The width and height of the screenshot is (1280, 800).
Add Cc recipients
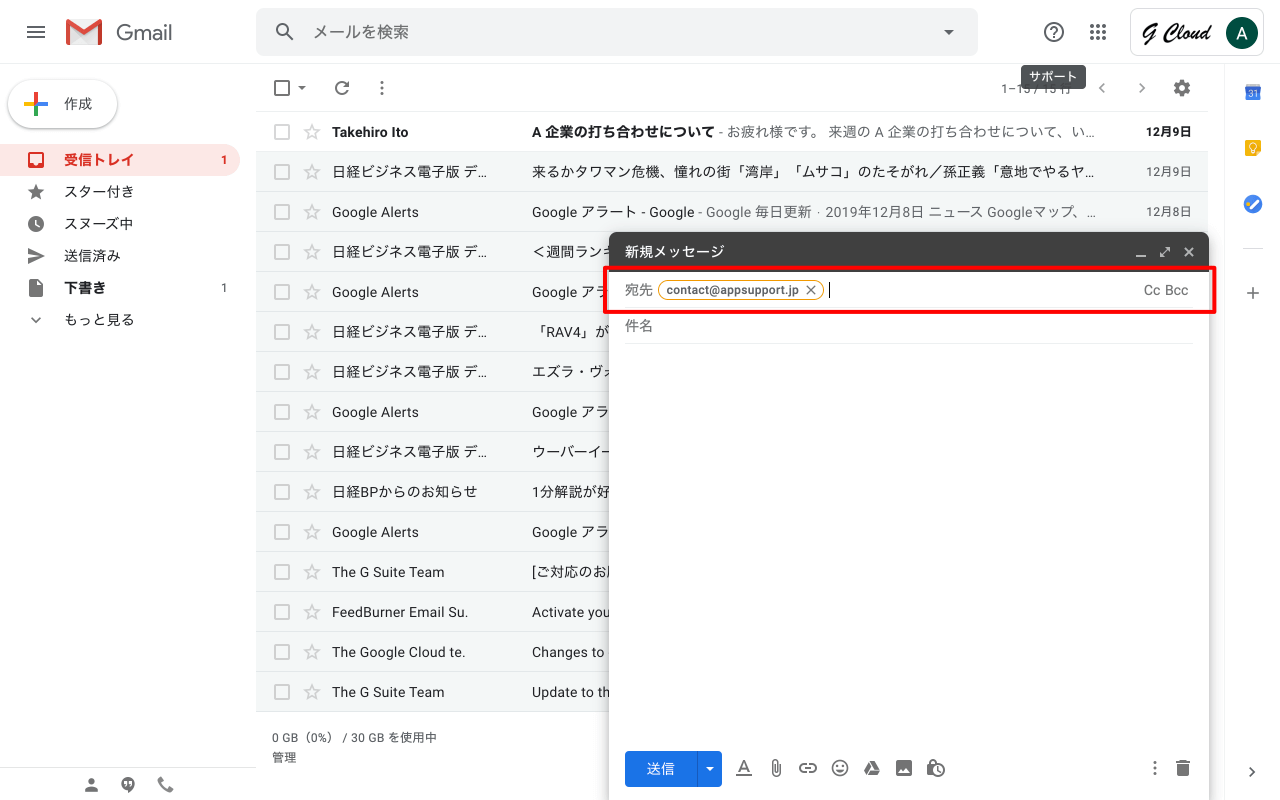pyautogui.click(x=1152, y=290)
